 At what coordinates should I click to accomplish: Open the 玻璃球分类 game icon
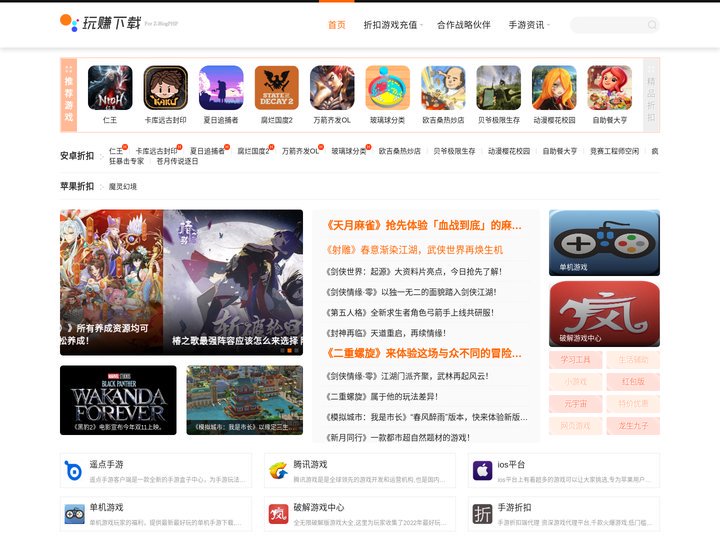tap(388, 88)
